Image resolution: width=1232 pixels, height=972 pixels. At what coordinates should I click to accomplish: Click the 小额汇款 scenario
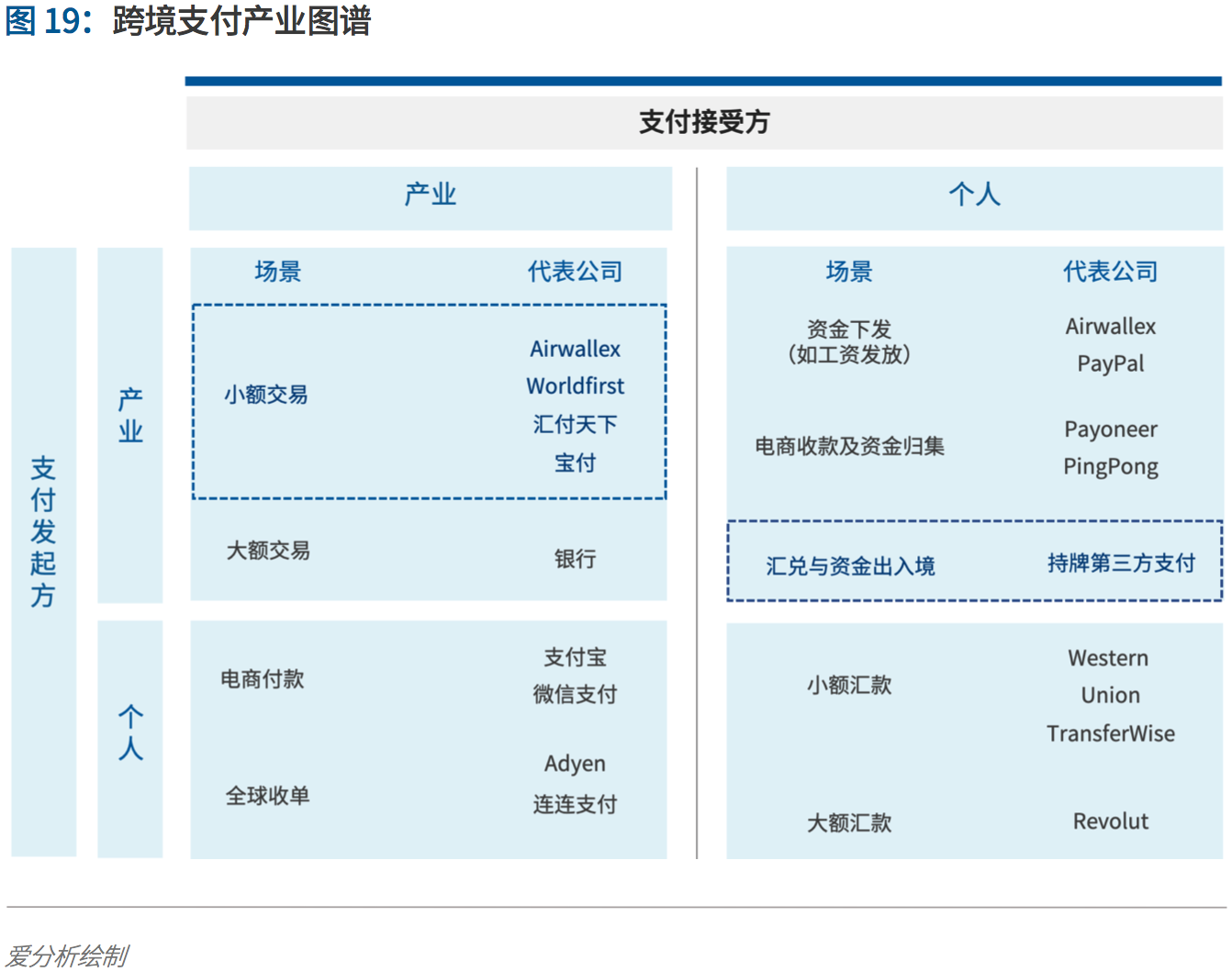(x=849, y=685)
